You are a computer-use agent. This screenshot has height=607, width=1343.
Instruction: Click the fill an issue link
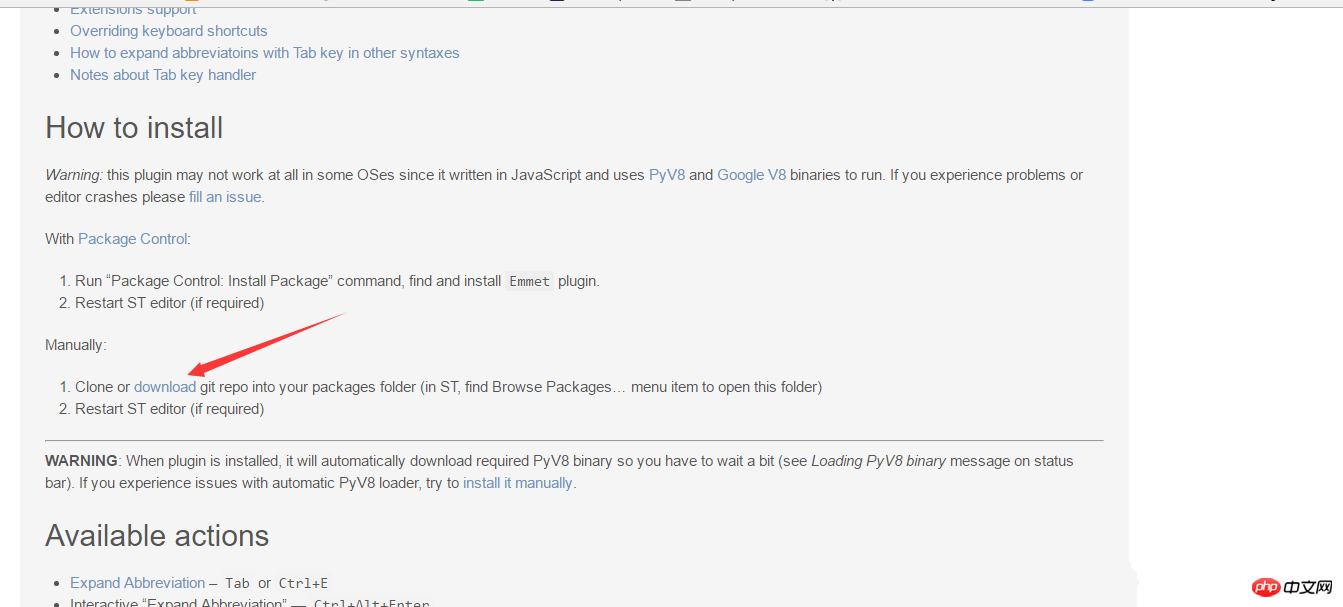(x=225, y=197)
